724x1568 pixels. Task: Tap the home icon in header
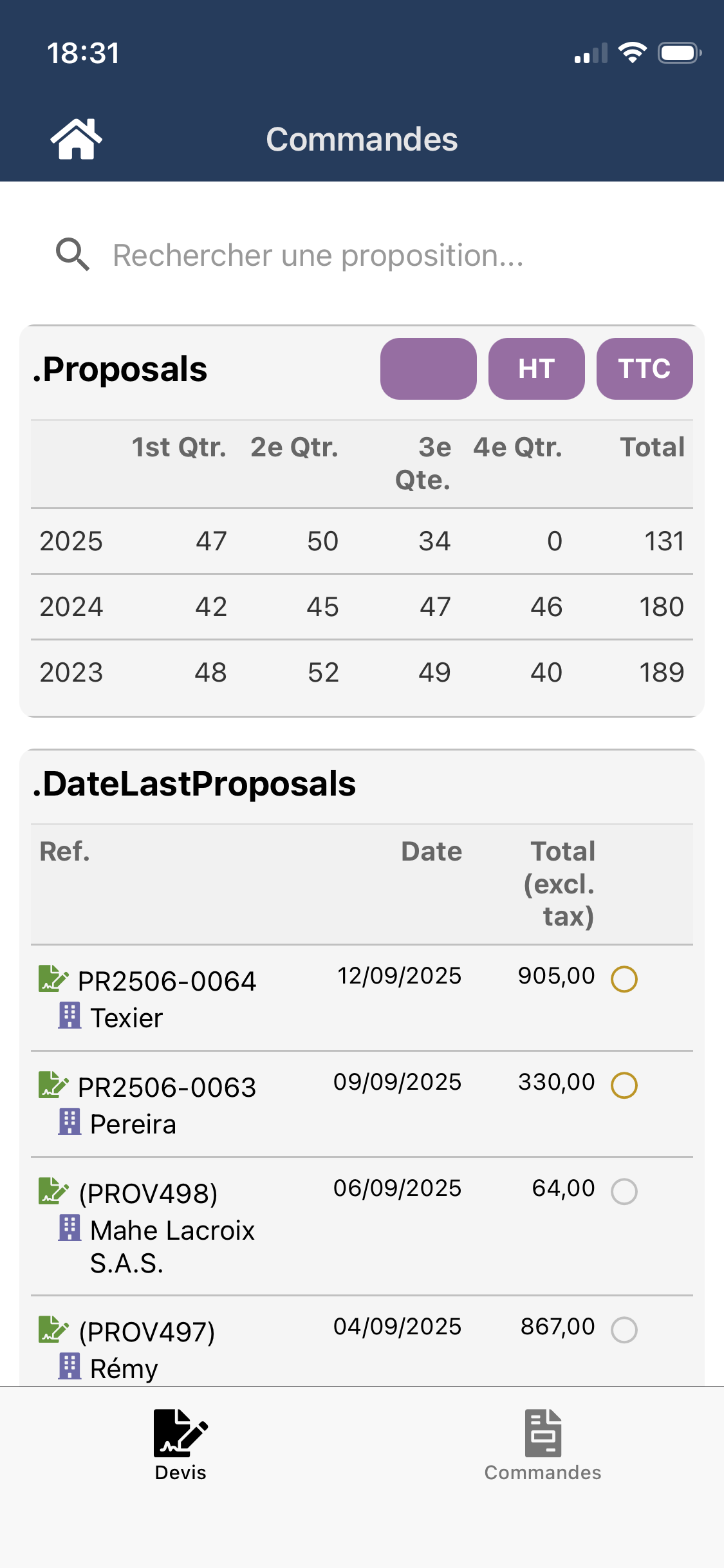[x=76, y=139]
